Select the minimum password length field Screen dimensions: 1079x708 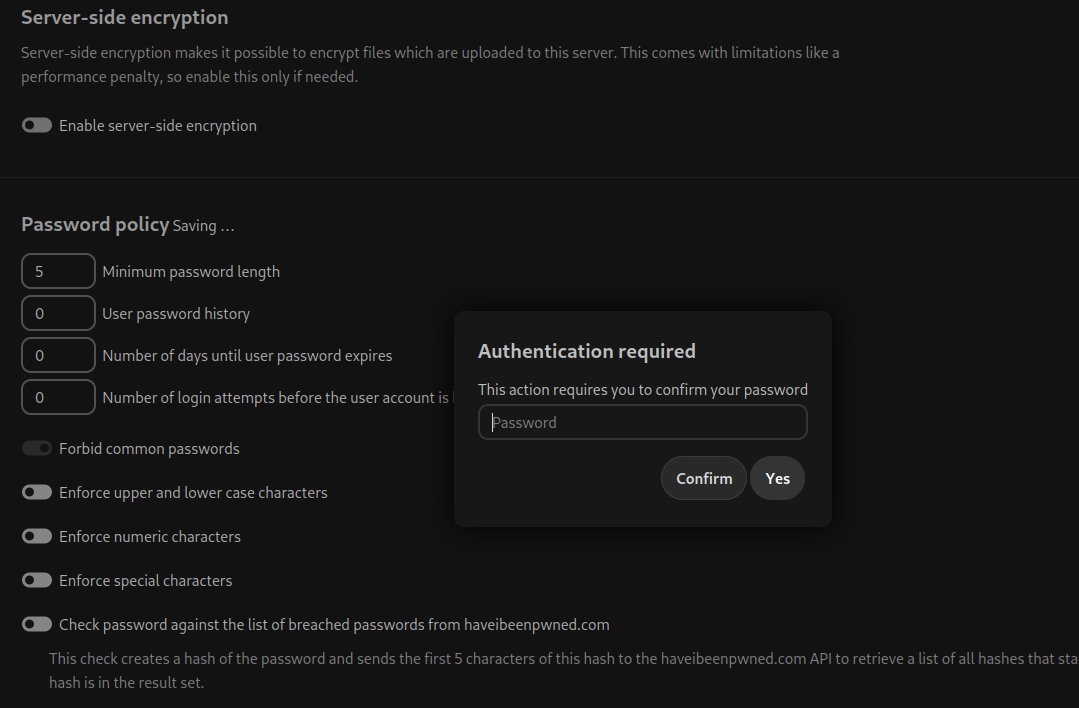(x=57, y=271)
